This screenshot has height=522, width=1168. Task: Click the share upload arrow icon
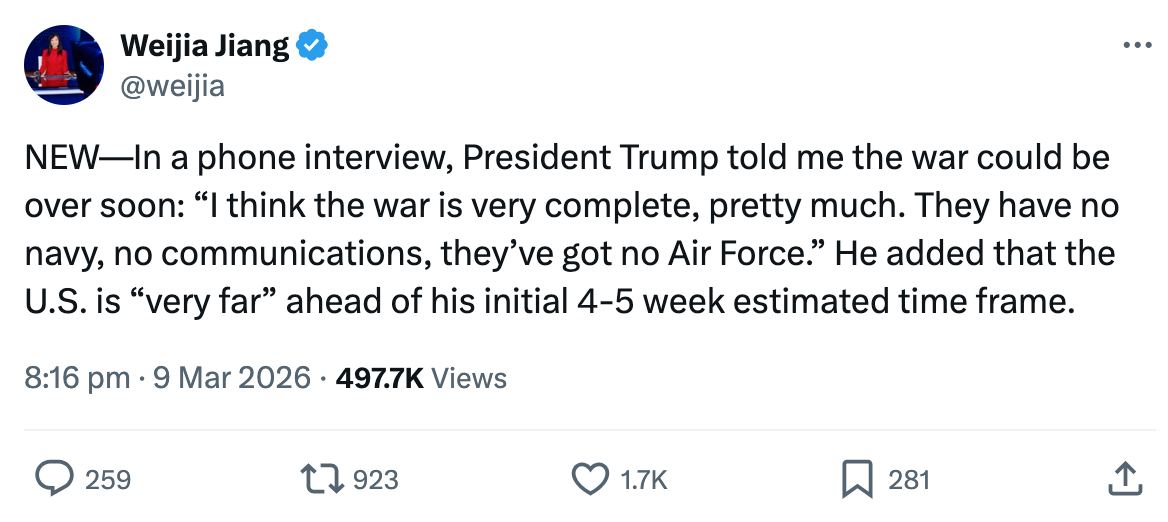(x=1124, y=479)
